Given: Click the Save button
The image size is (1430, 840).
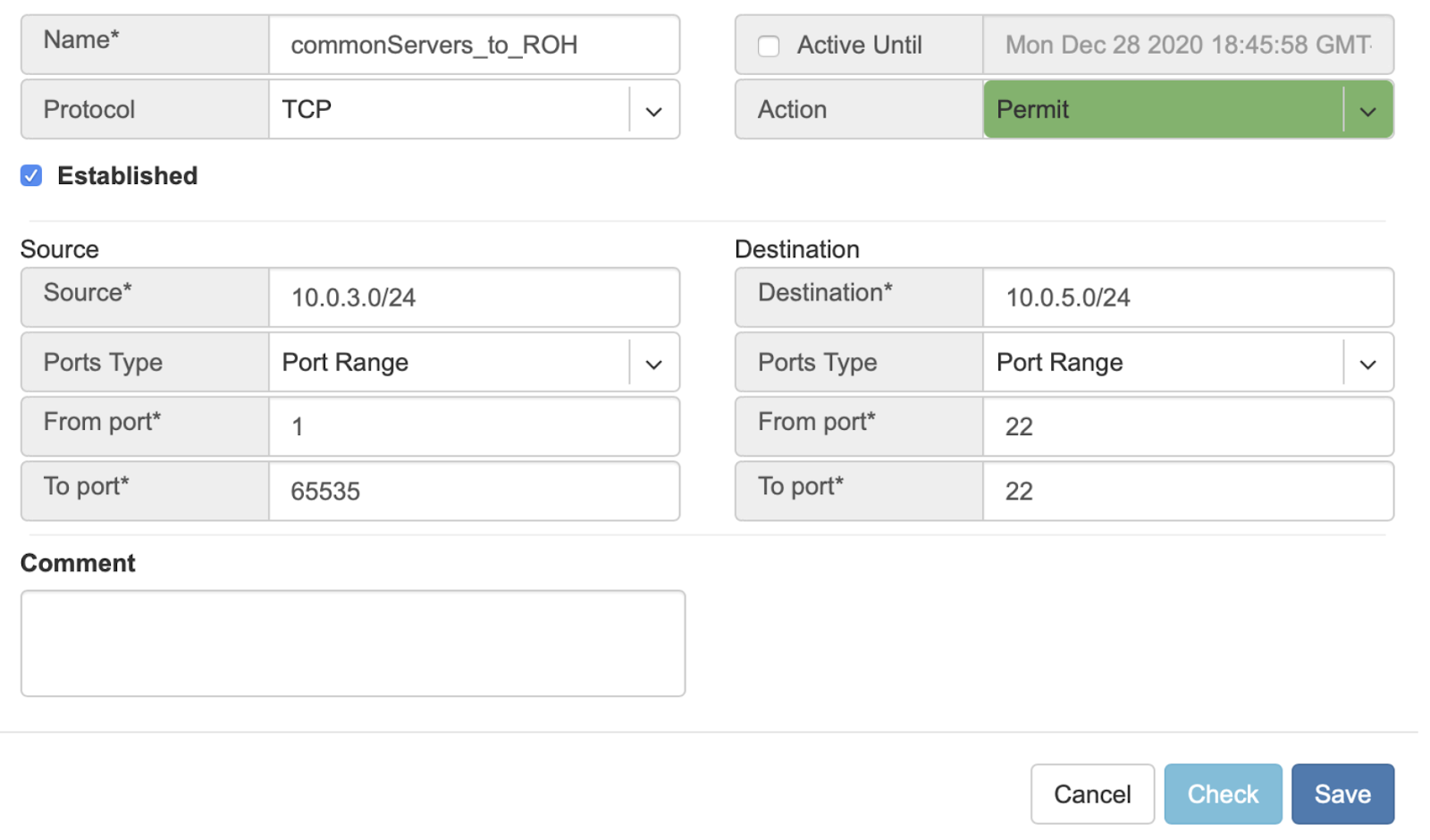Looking at the screenshot, I should 1342,794.
